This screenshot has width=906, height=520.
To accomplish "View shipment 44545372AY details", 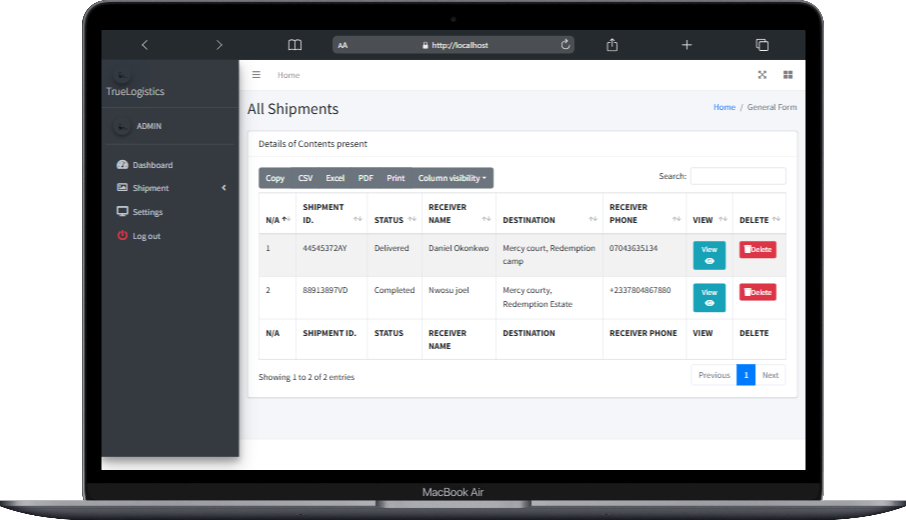I will (x=709, y=255).
